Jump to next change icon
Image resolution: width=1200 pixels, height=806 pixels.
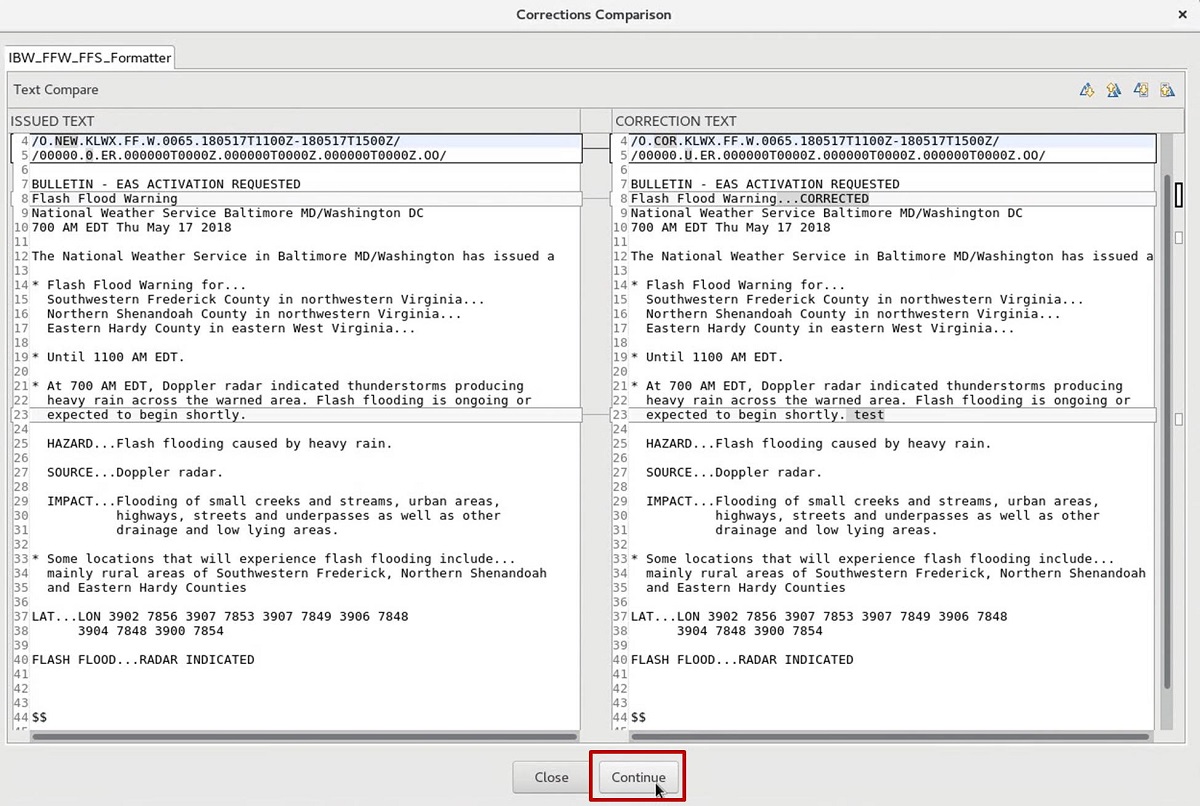click(1140, 90)
